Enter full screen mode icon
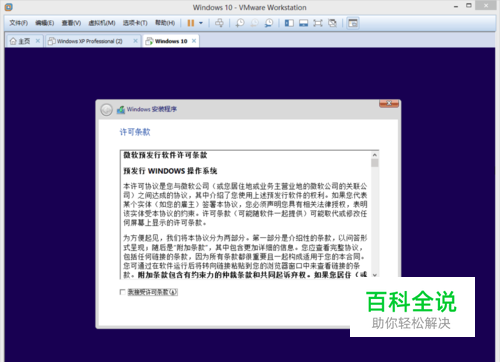500x362 pixels. (318, 23)
